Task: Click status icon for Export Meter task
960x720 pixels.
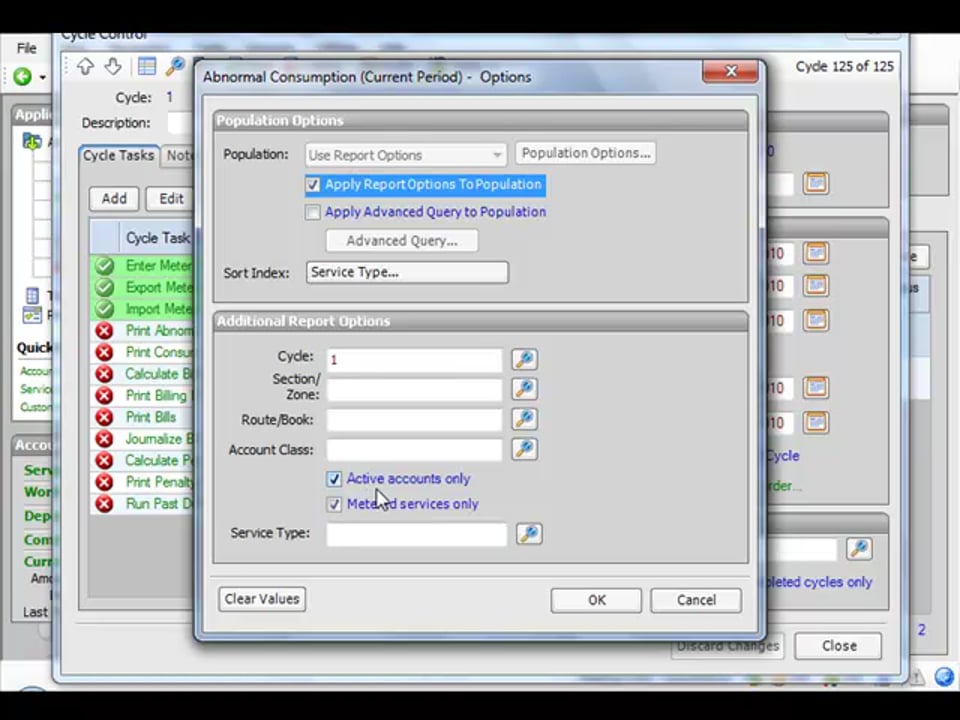Action: 105,287
